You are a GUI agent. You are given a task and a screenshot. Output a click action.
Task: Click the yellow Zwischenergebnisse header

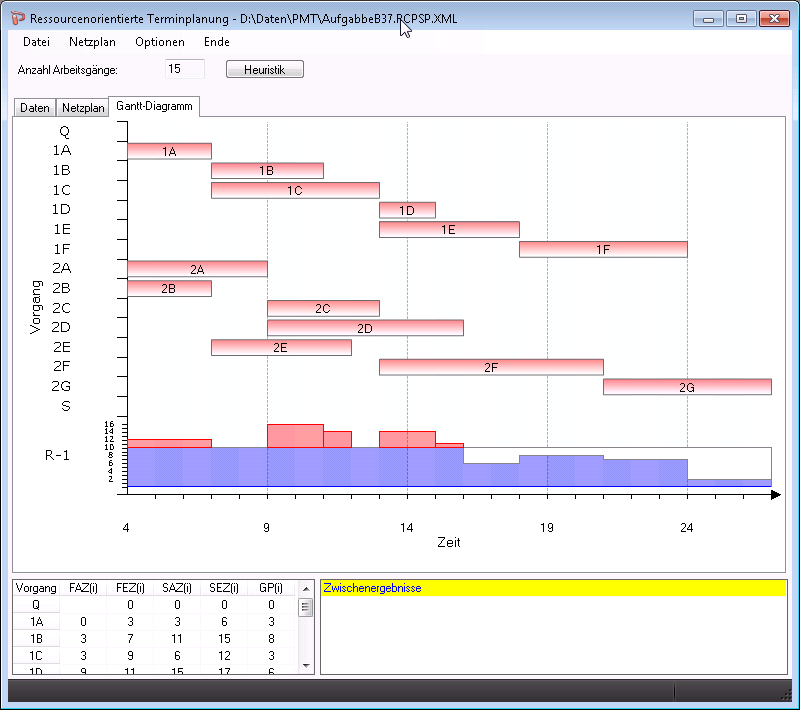coord(553,588)
